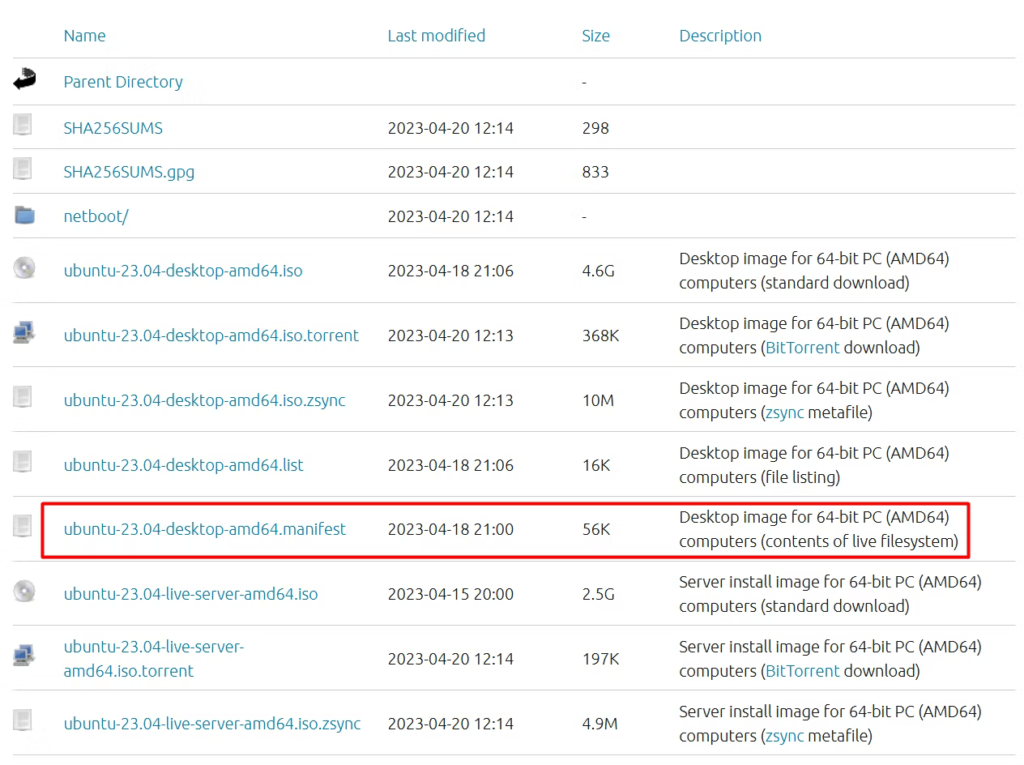1024x765 pixels.
Task: Click the disc icon beside ubuntu-23.04-desktop-amd64.iso
Action: tap(24, 268)
